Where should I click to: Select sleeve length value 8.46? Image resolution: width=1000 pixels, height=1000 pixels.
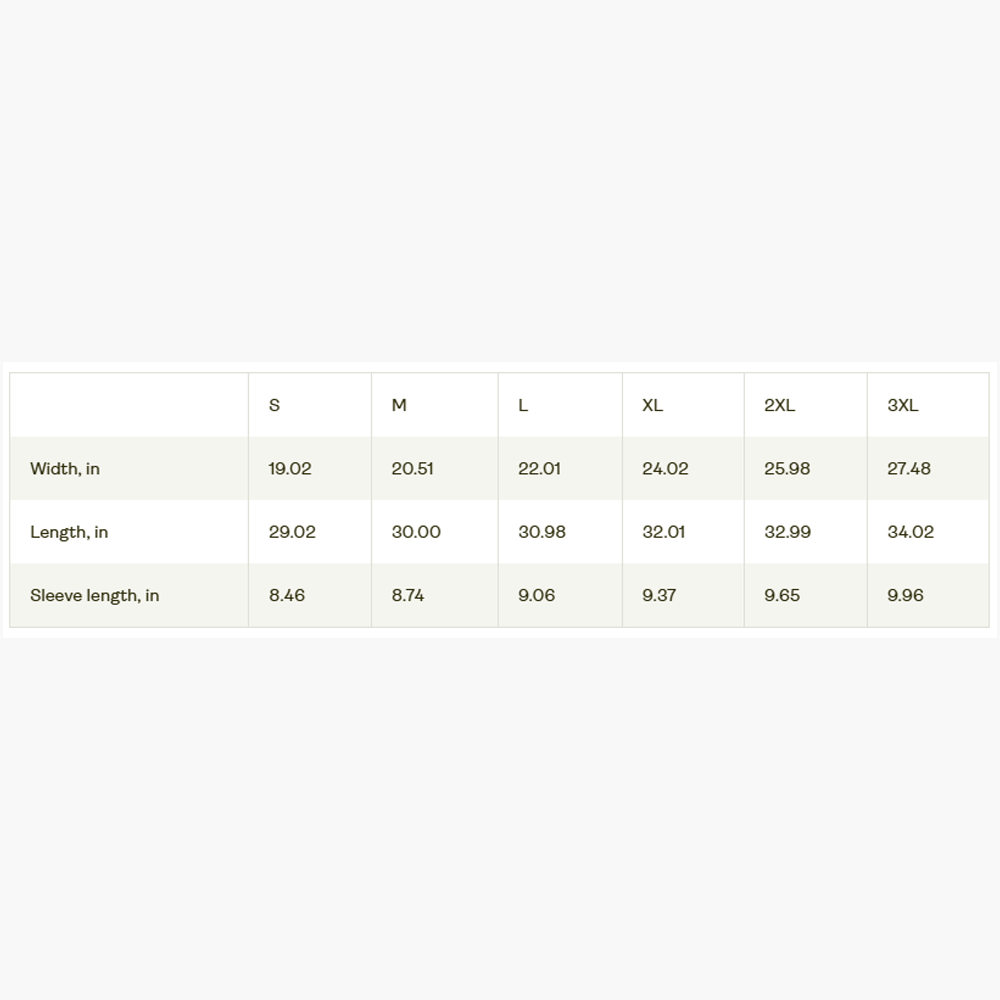[x=286, y=595]
